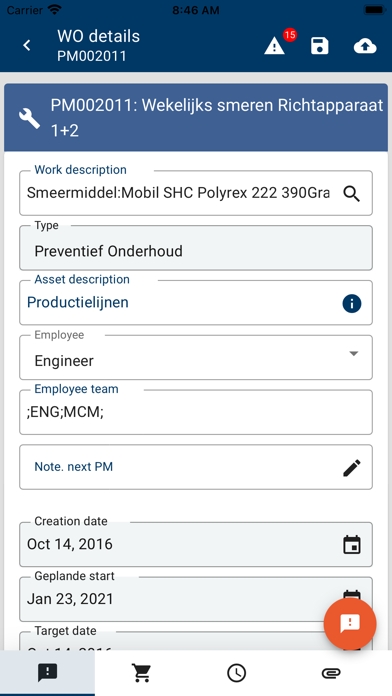
Task: Switch to the clock hours tab
Action: (x=237, y=673)
